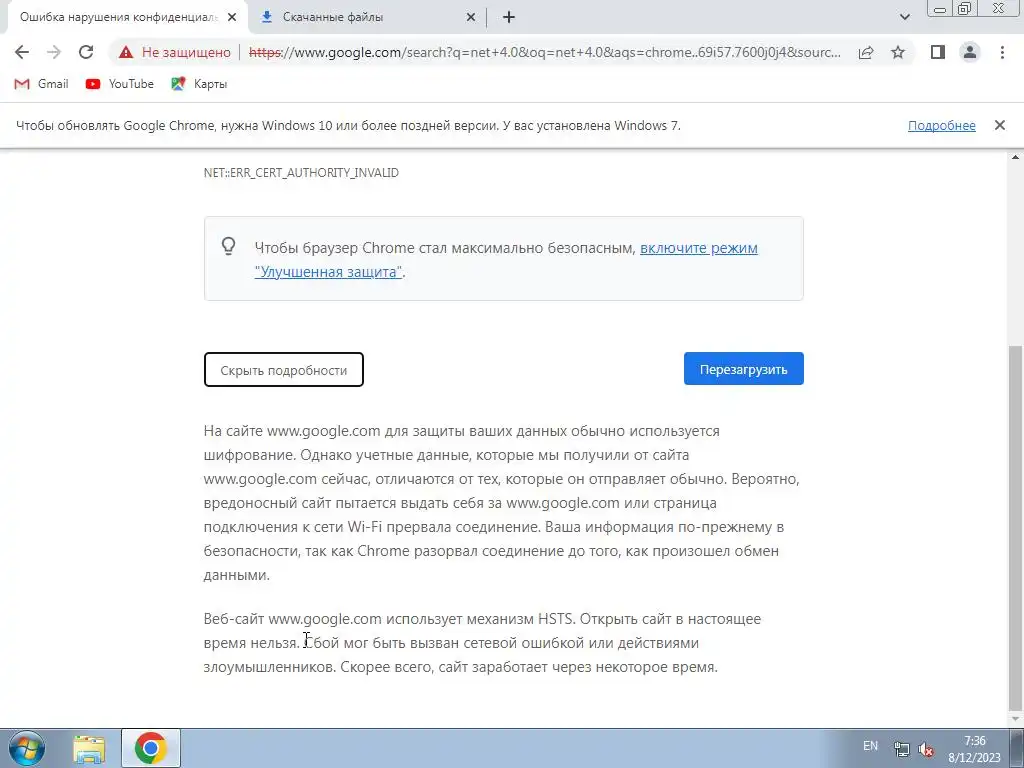
Task: Click the muted volume tray icon
Action: (x=925, y=750)
